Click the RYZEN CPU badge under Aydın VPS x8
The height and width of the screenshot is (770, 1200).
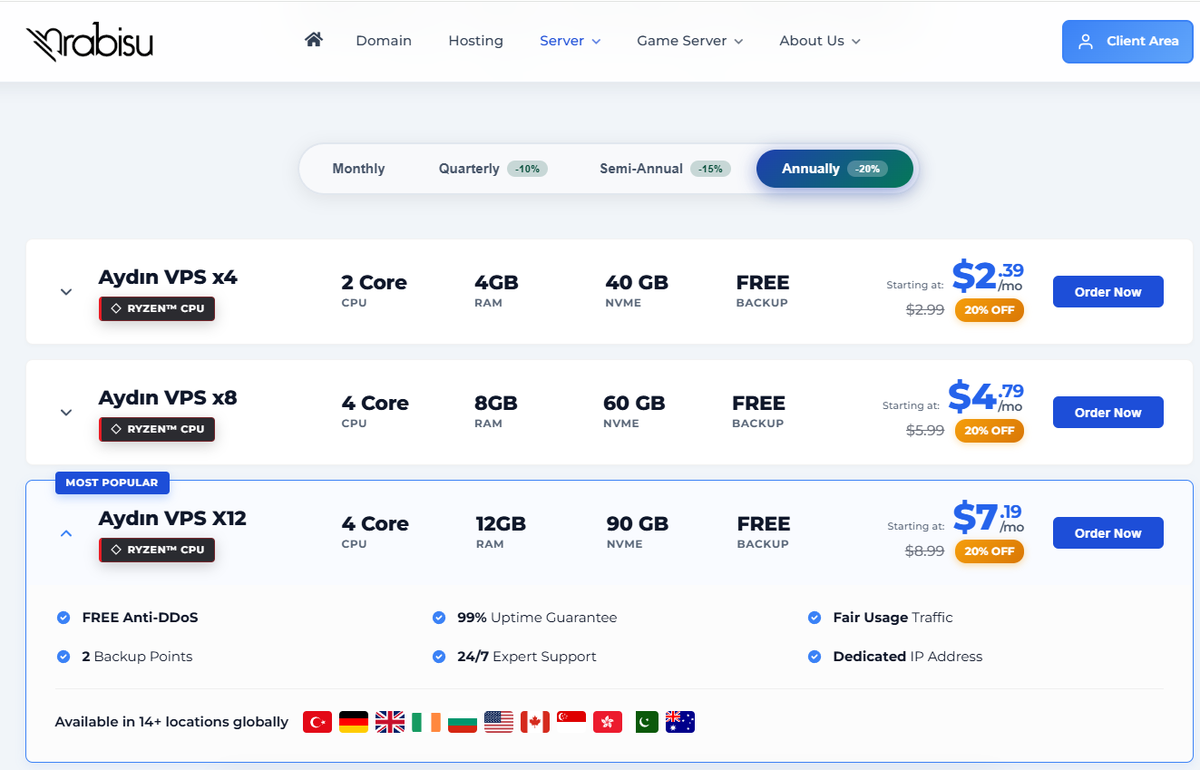(157, 430)
